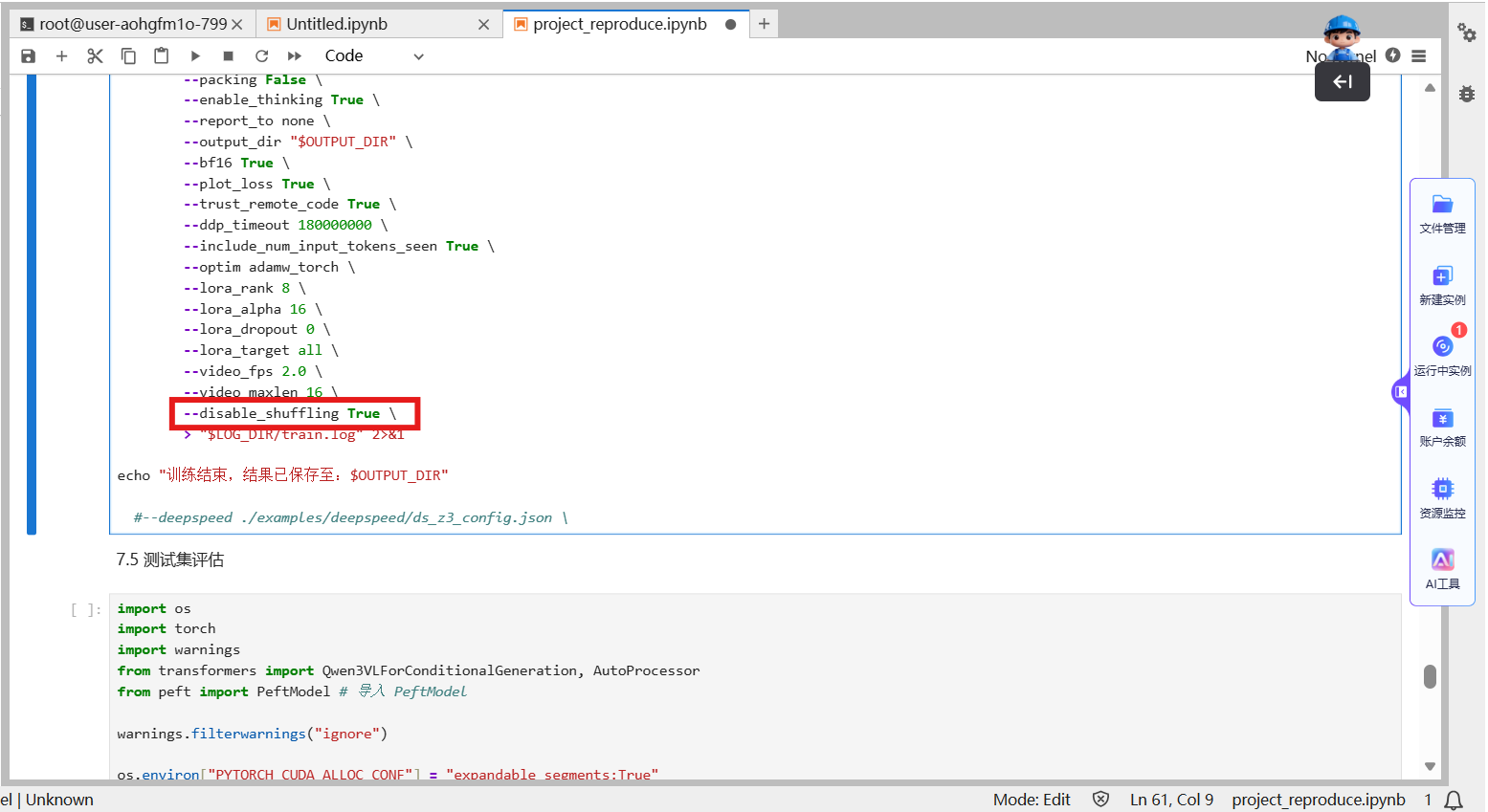Restart the kernel

pos(261,56)
